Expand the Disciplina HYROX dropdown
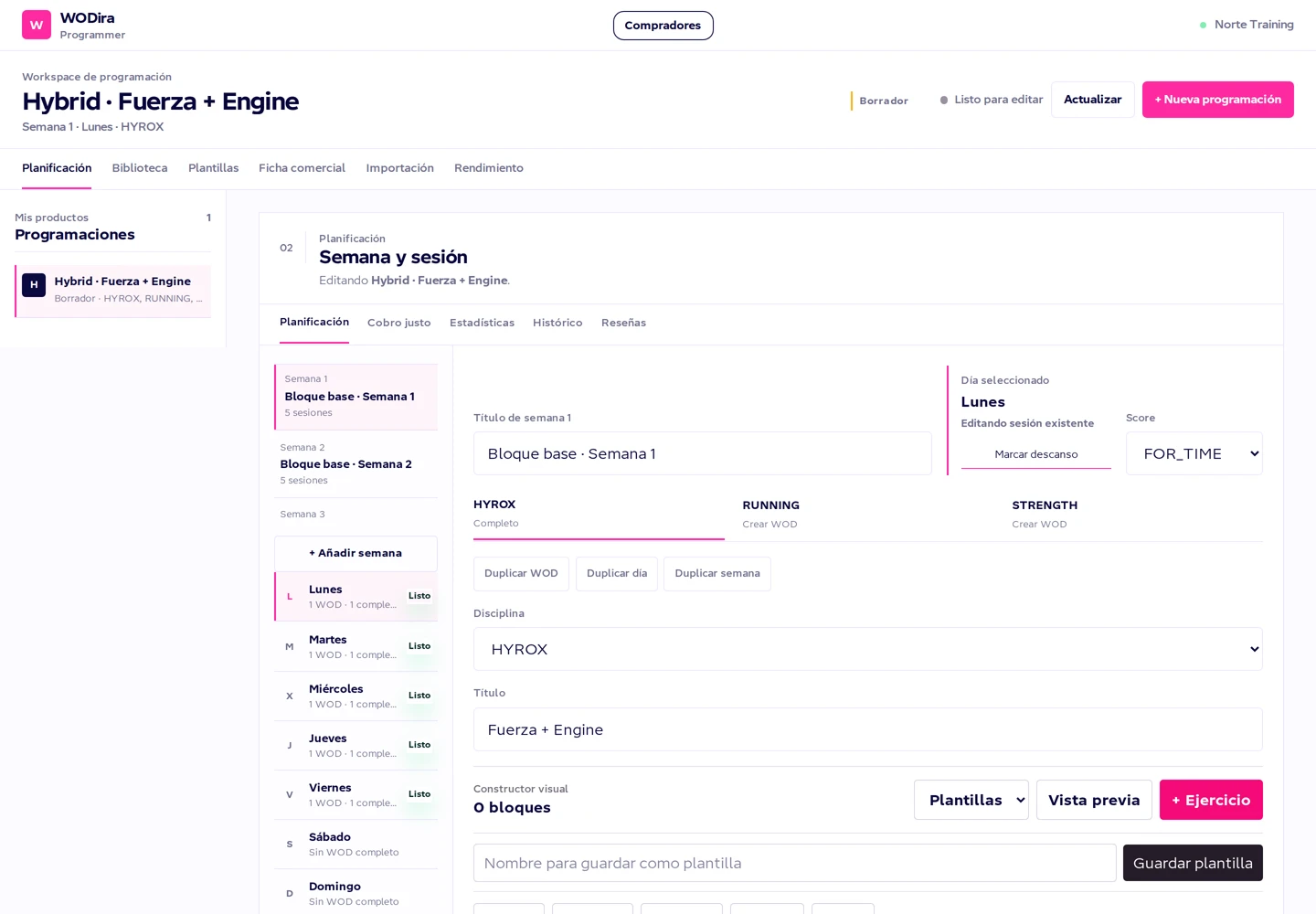 coord(867,649)
